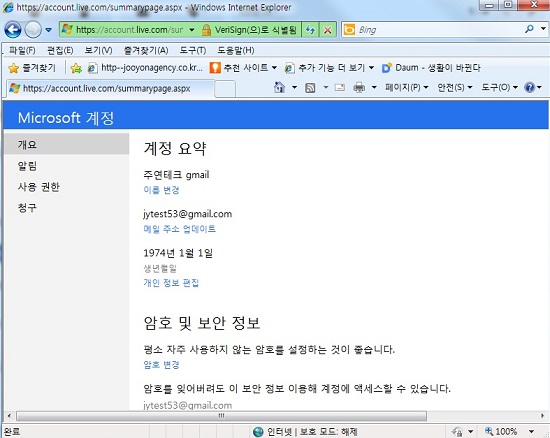This screenshot has width=550, height=438.
Task: Expand the Home button dropdown arrow
Action: 294,87
